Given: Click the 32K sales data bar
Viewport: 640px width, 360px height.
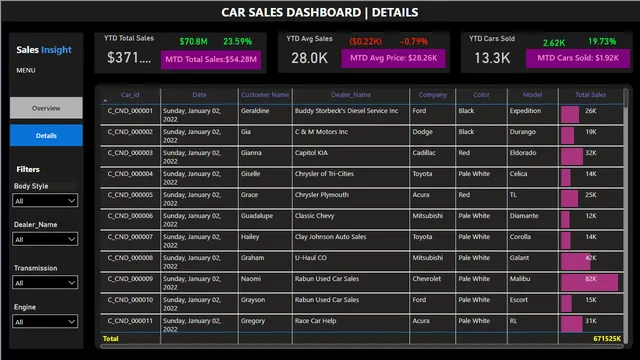Looking at the screenshot, I should click(x=572, y=156).
